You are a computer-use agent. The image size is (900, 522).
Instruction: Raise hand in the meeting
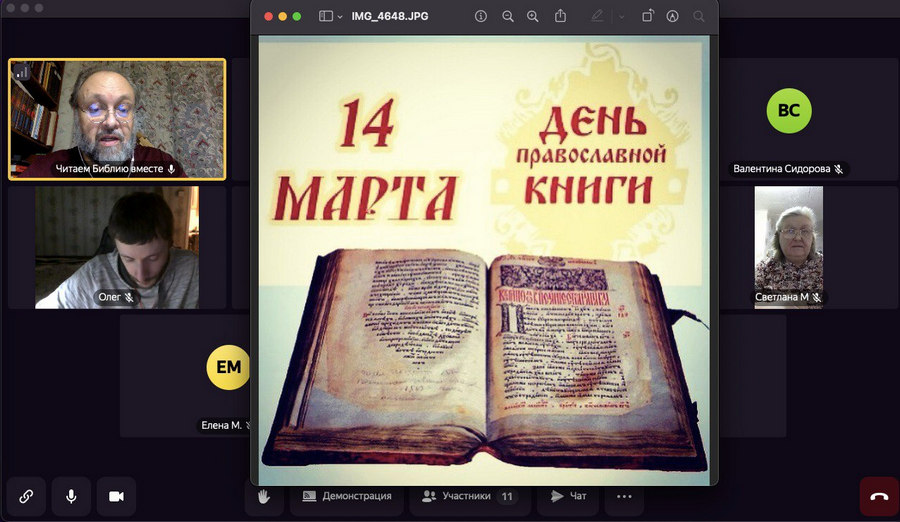pyautogui.click(x=264, y=496)
